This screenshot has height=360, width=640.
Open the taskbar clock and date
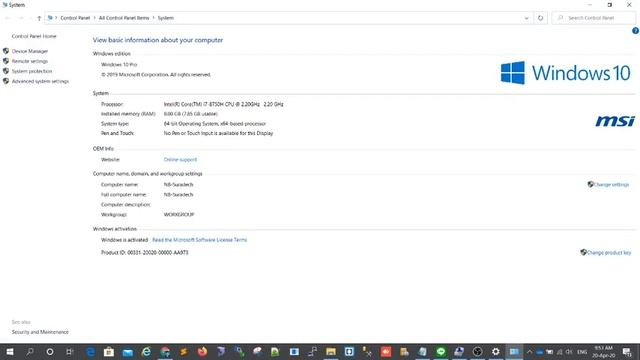point(603,352)
